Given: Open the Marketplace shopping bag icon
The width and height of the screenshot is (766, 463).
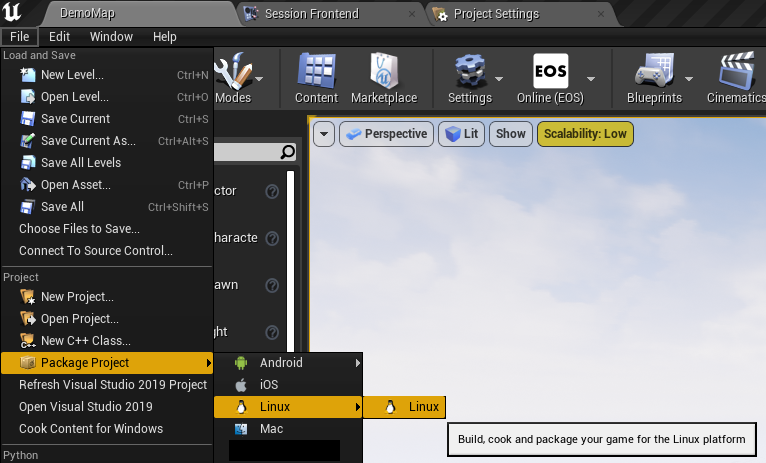Looking at the screenshot, I should tap(384, 71).
